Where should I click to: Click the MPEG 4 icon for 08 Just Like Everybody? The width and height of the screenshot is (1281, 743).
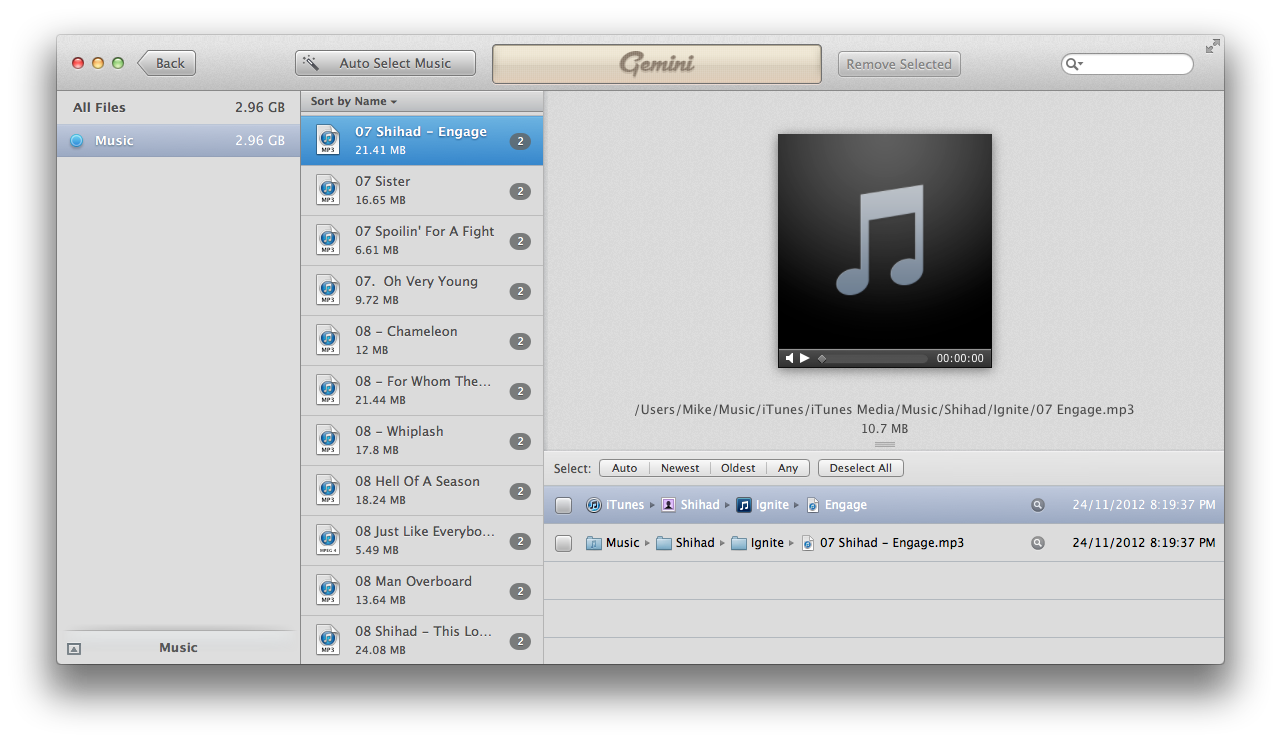tap(328, 540)
